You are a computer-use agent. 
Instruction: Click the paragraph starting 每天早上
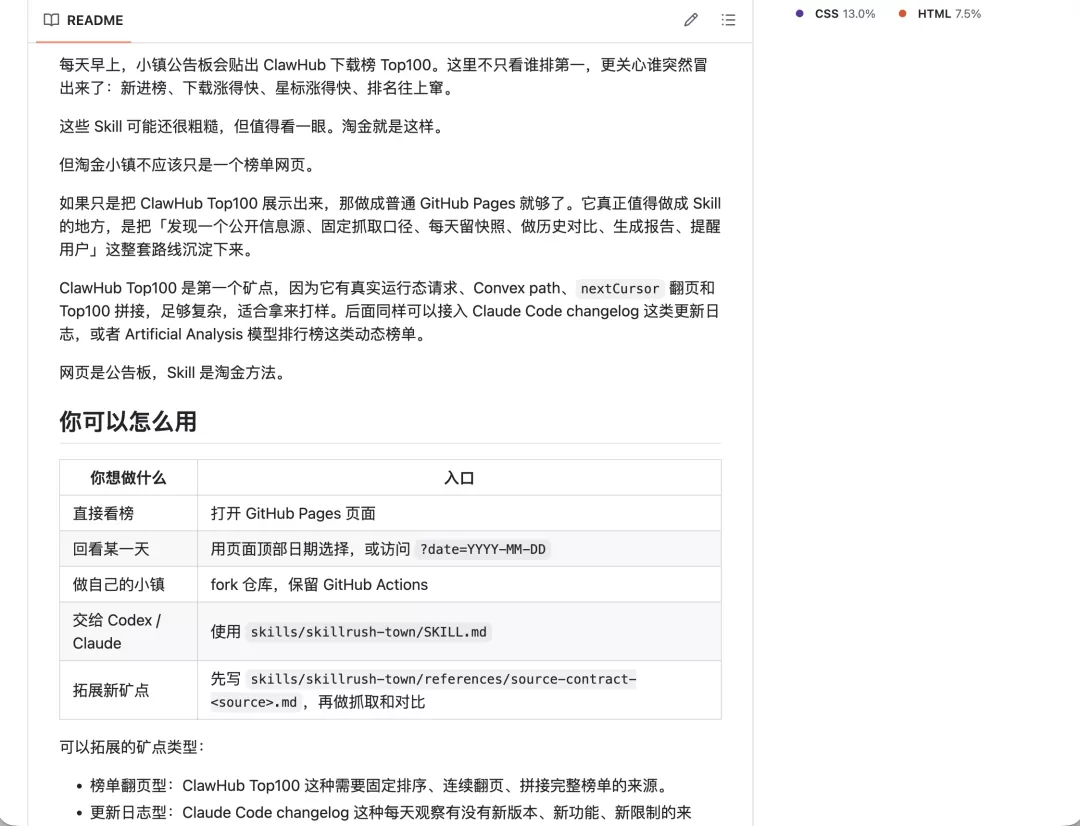[384, 76]
